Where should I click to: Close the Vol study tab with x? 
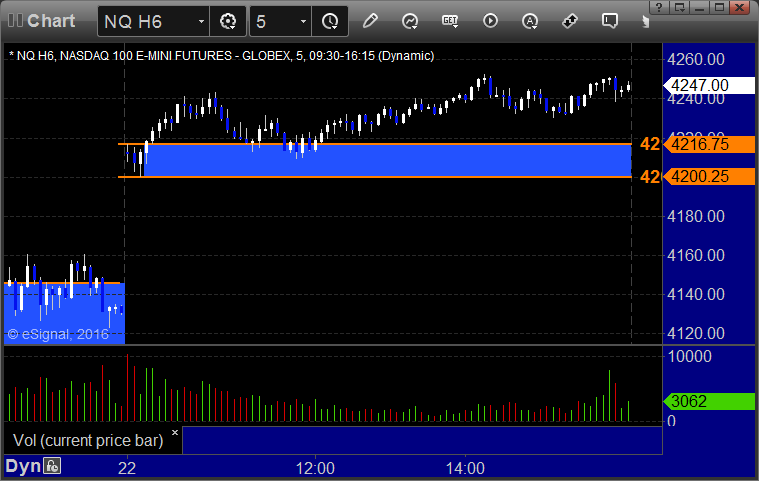coord(175,432)
